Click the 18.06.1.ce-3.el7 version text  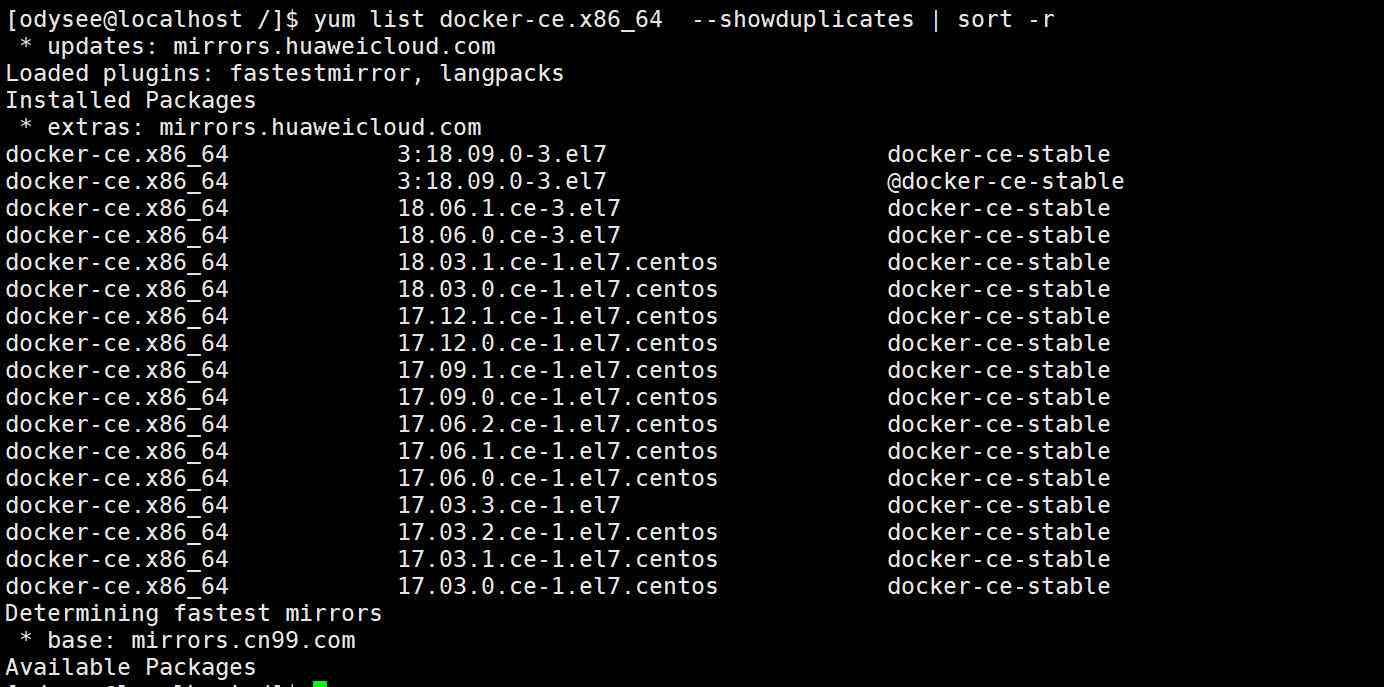[x=509, y=209]
